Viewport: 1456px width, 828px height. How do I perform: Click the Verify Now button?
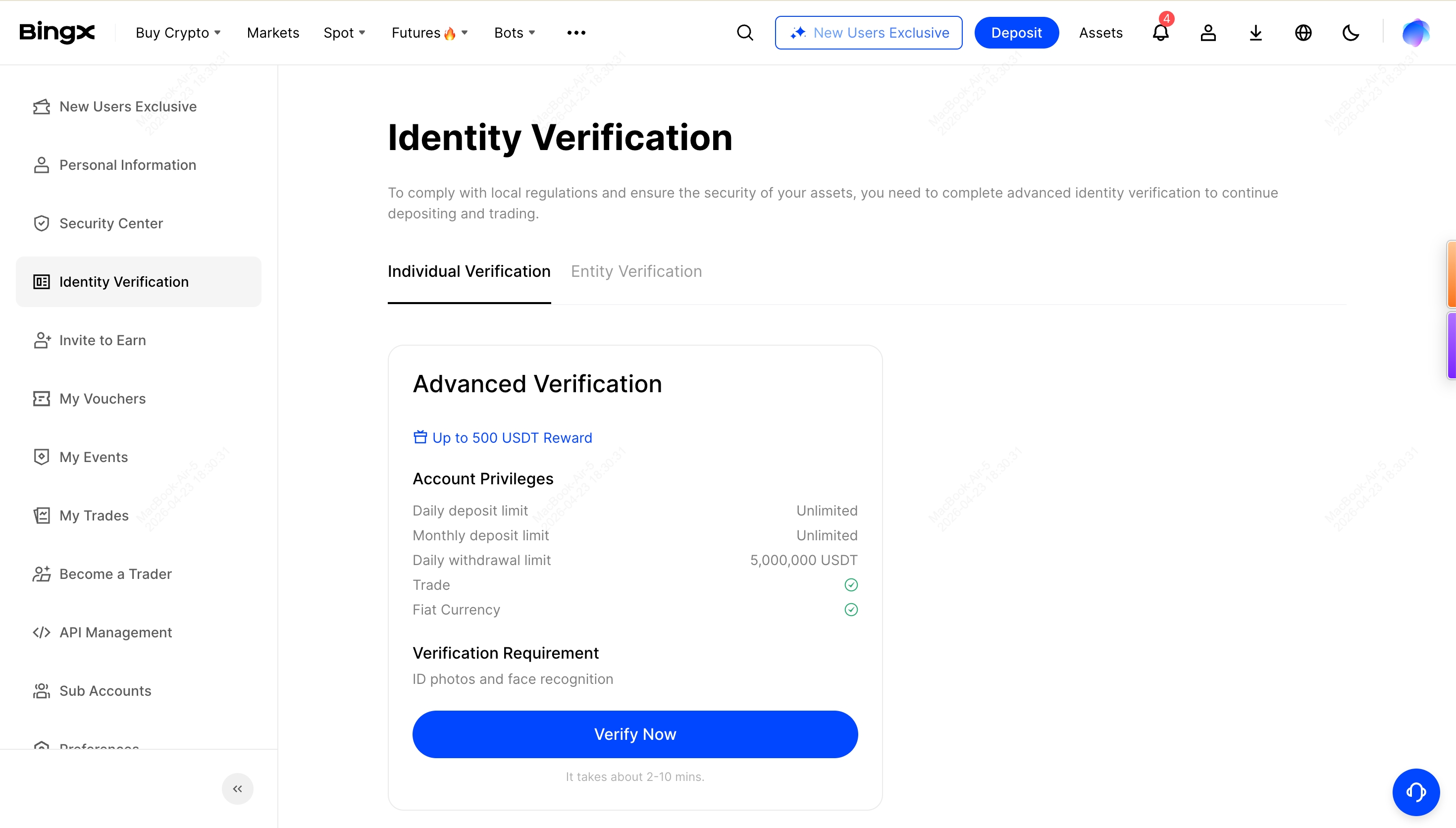(x=635, y=734)
